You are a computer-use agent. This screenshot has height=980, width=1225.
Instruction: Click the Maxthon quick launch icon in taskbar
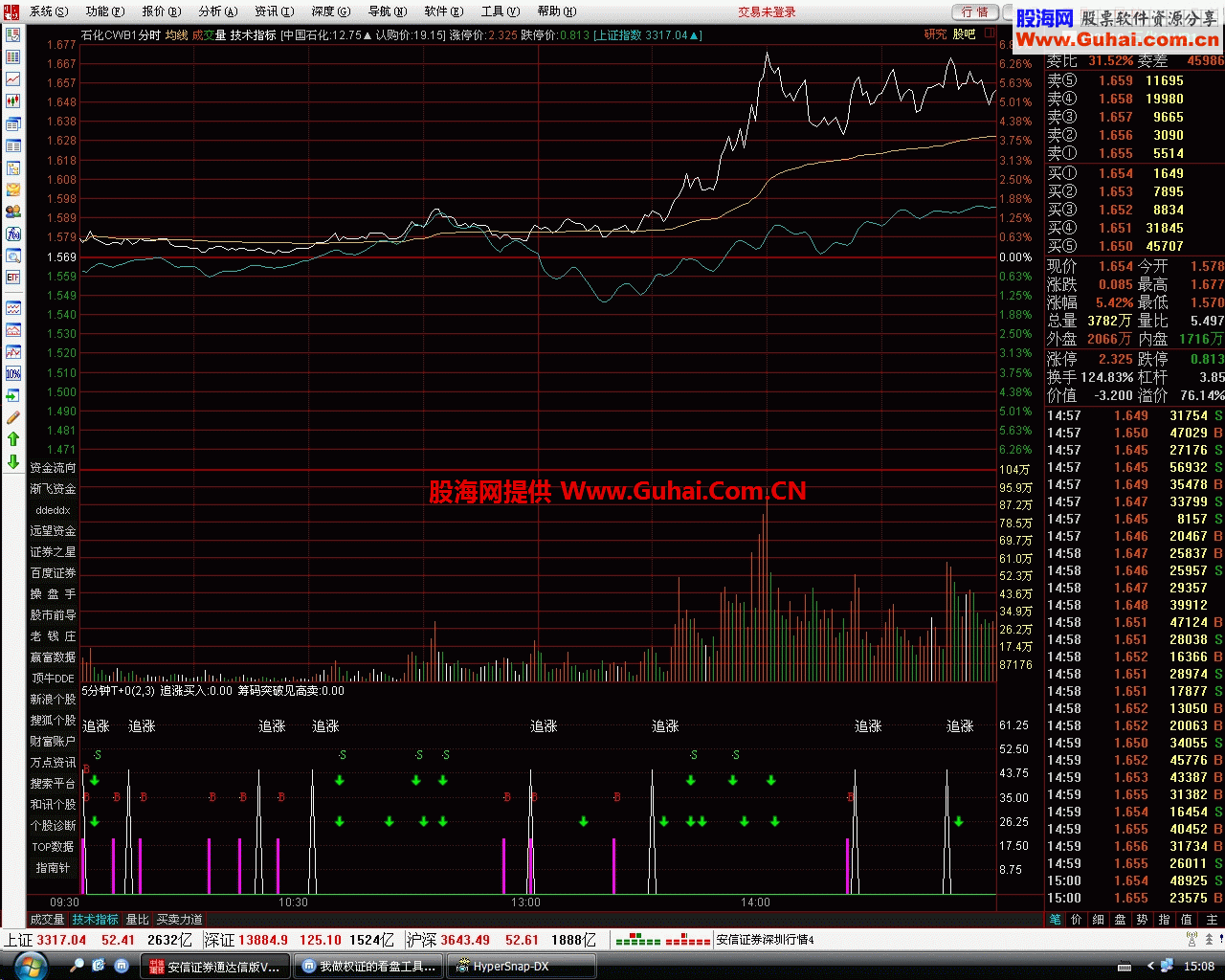(x=120, y=966)
